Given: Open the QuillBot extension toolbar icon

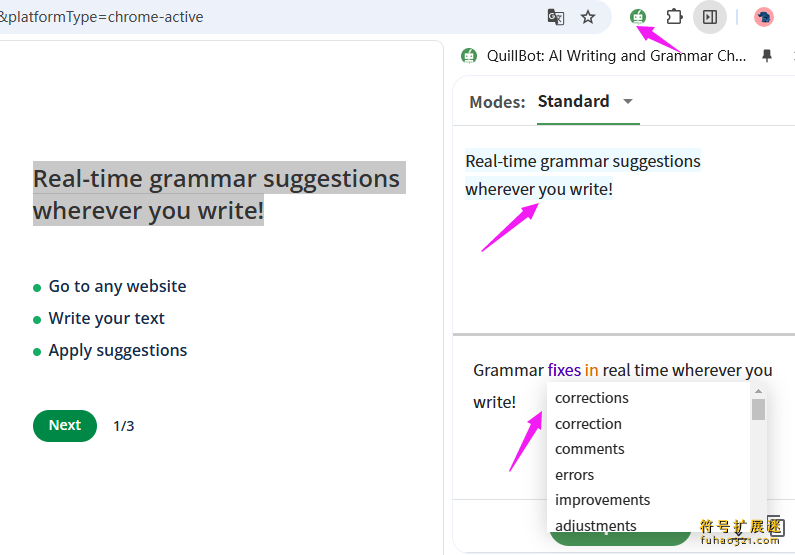Looking at the screenshot, I should click(x=638, y=17).
